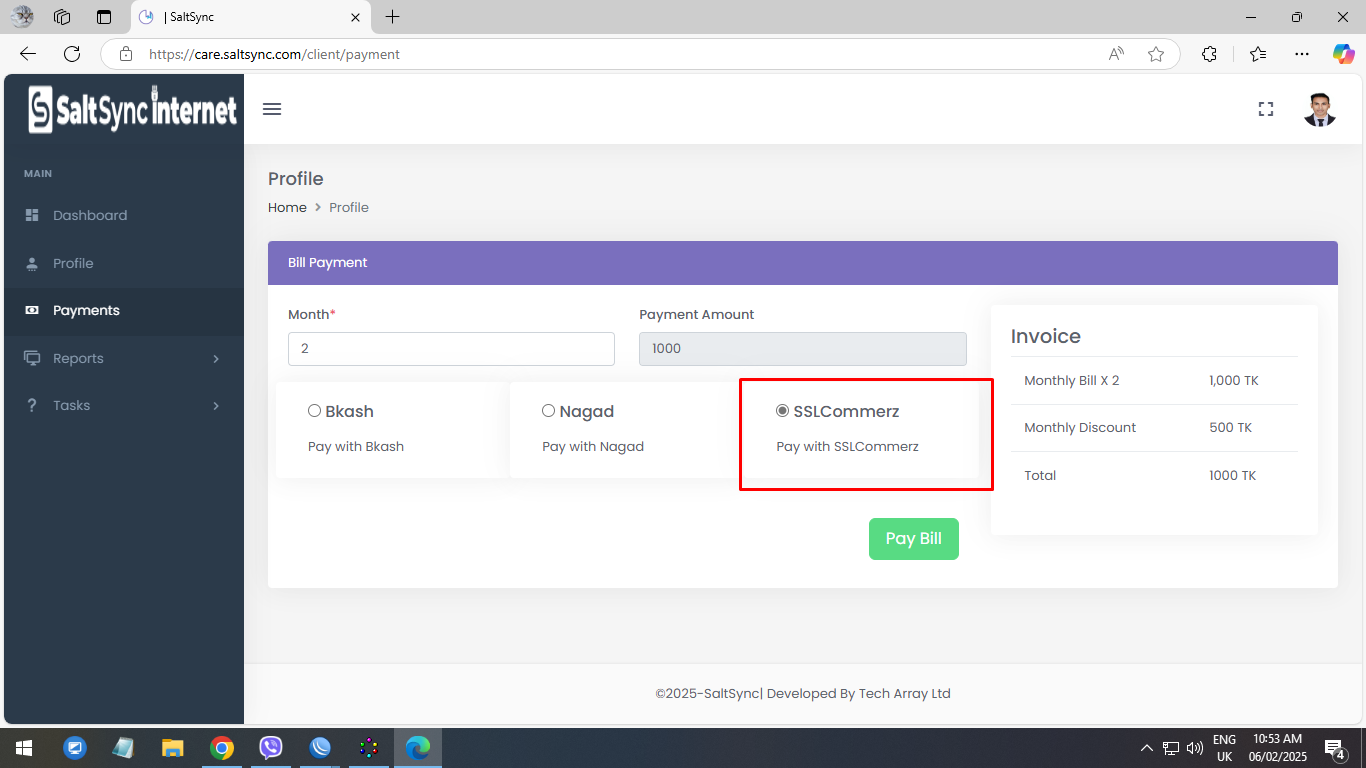Screen dimensions: 1366x768
Task: Expand the Reports sidebar submenu
Action: (x=122, y=358)
